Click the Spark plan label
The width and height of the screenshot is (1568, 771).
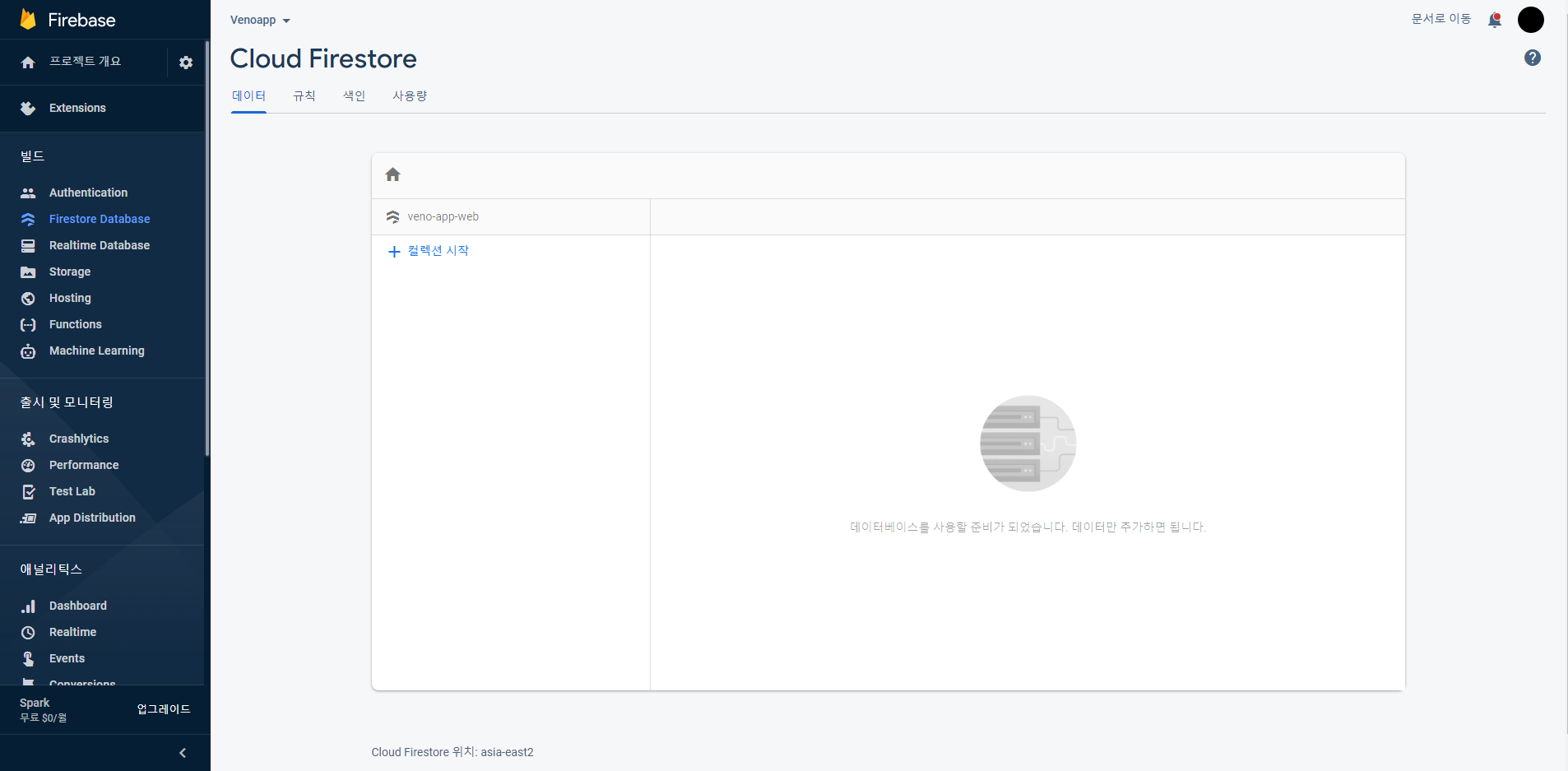35,703
